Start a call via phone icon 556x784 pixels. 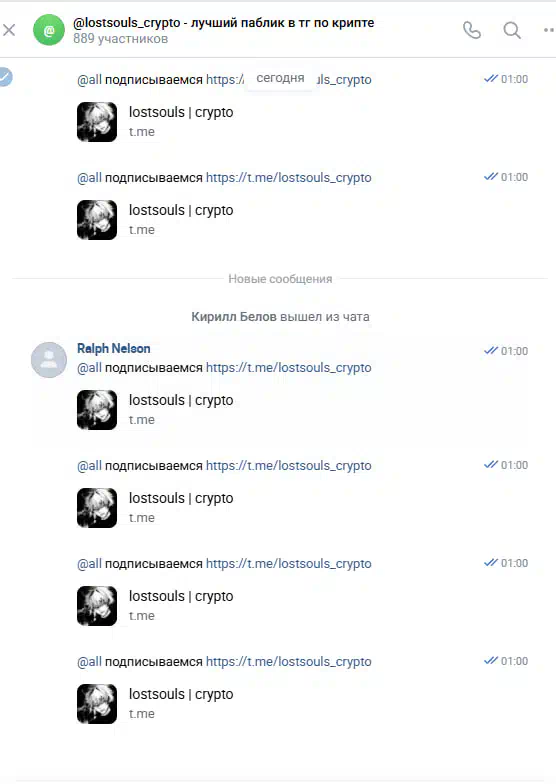tap(472, 30)
